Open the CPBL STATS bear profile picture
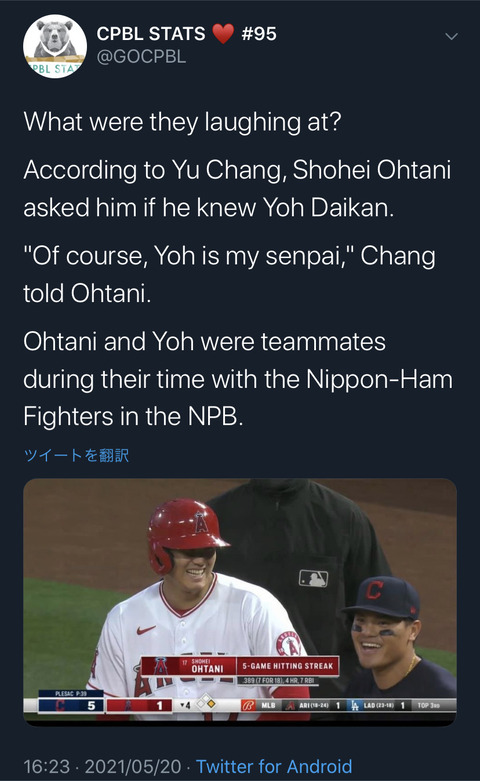This screenshot has width=480, height=781. pyautogui.click(x=55, y=46)
